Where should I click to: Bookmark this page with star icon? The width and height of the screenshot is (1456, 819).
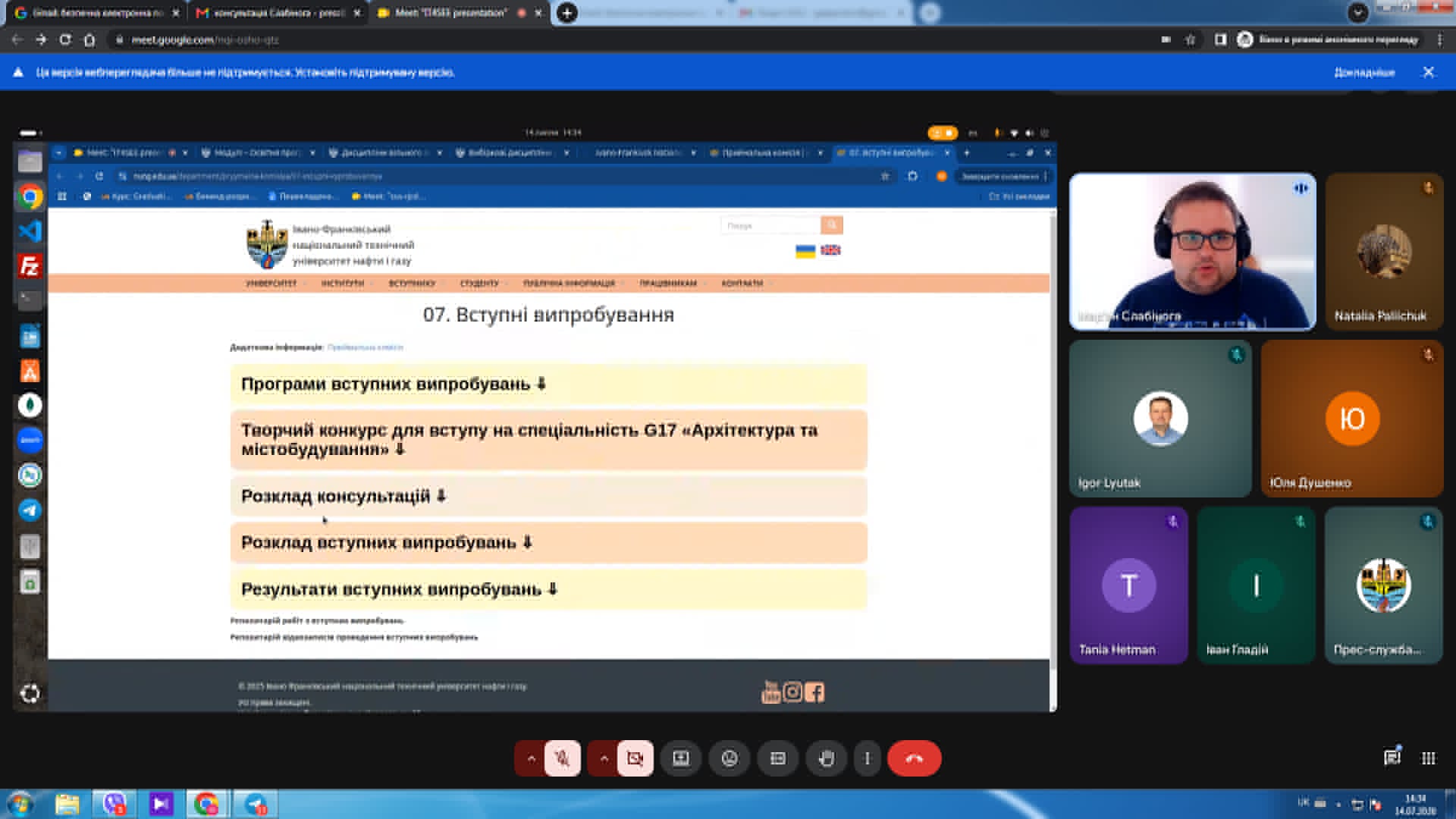1191,39
